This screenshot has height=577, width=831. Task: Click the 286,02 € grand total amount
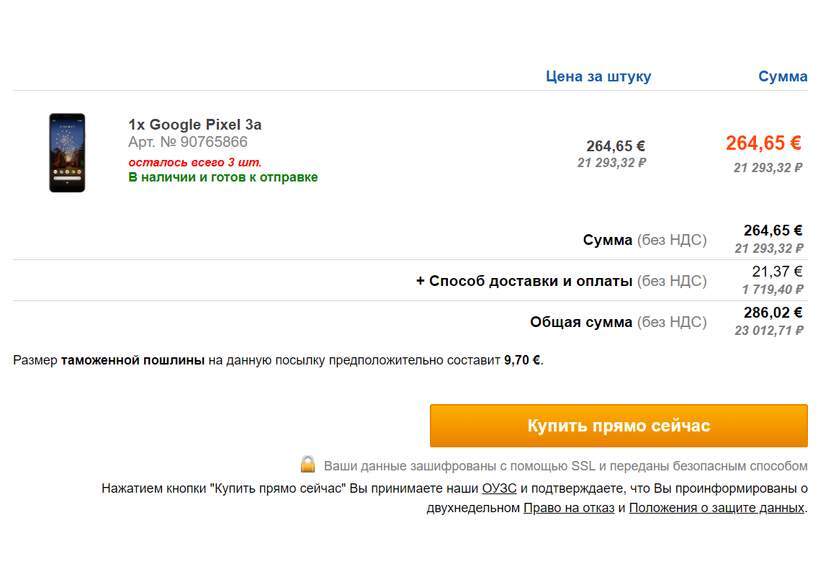click(773, 312)
